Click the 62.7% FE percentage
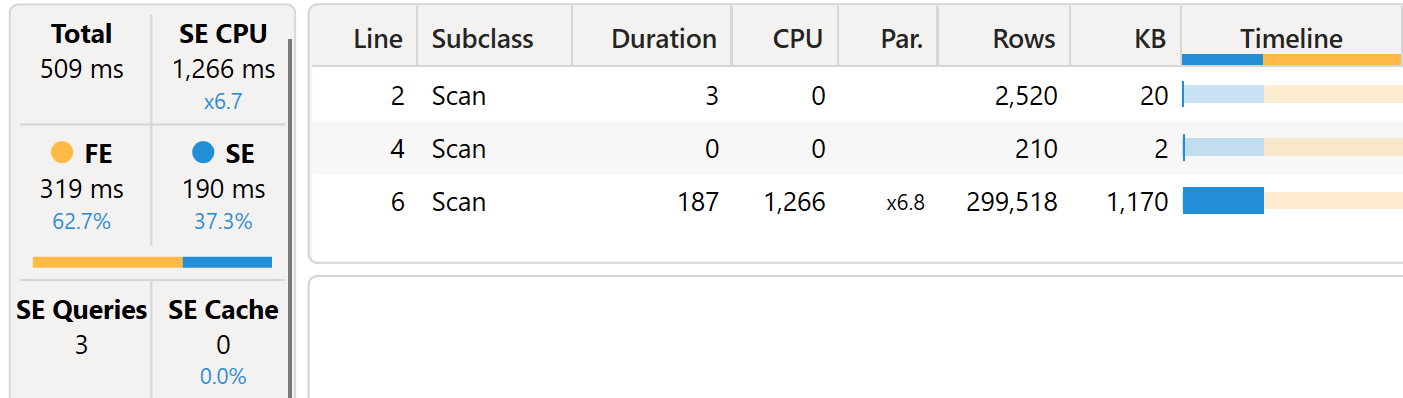1403x398 pixels. coord(82,221)
